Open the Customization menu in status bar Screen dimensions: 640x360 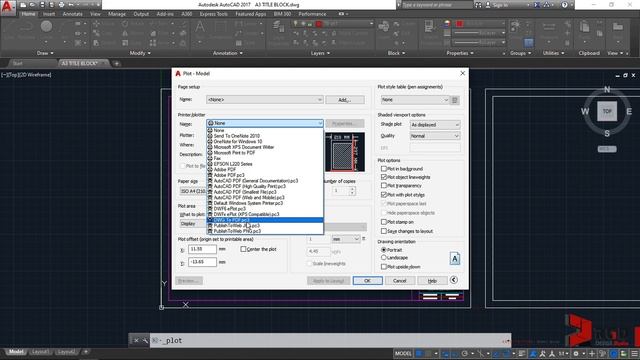634,353
